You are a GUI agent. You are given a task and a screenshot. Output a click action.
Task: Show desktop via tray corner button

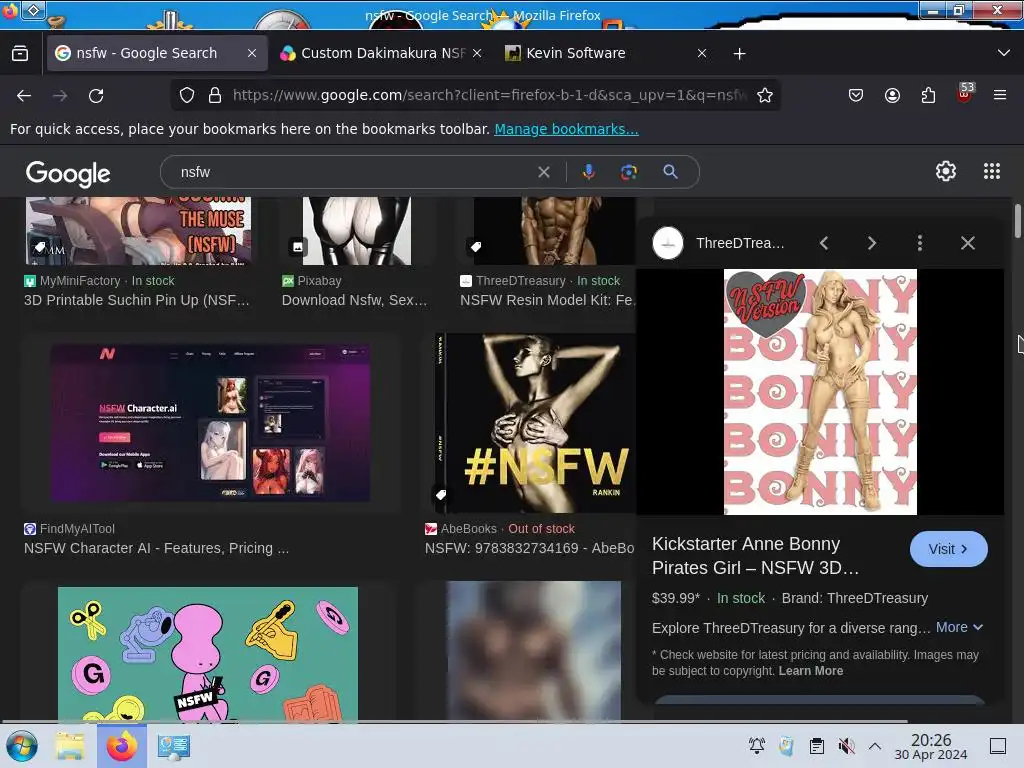tap(998, 746)
